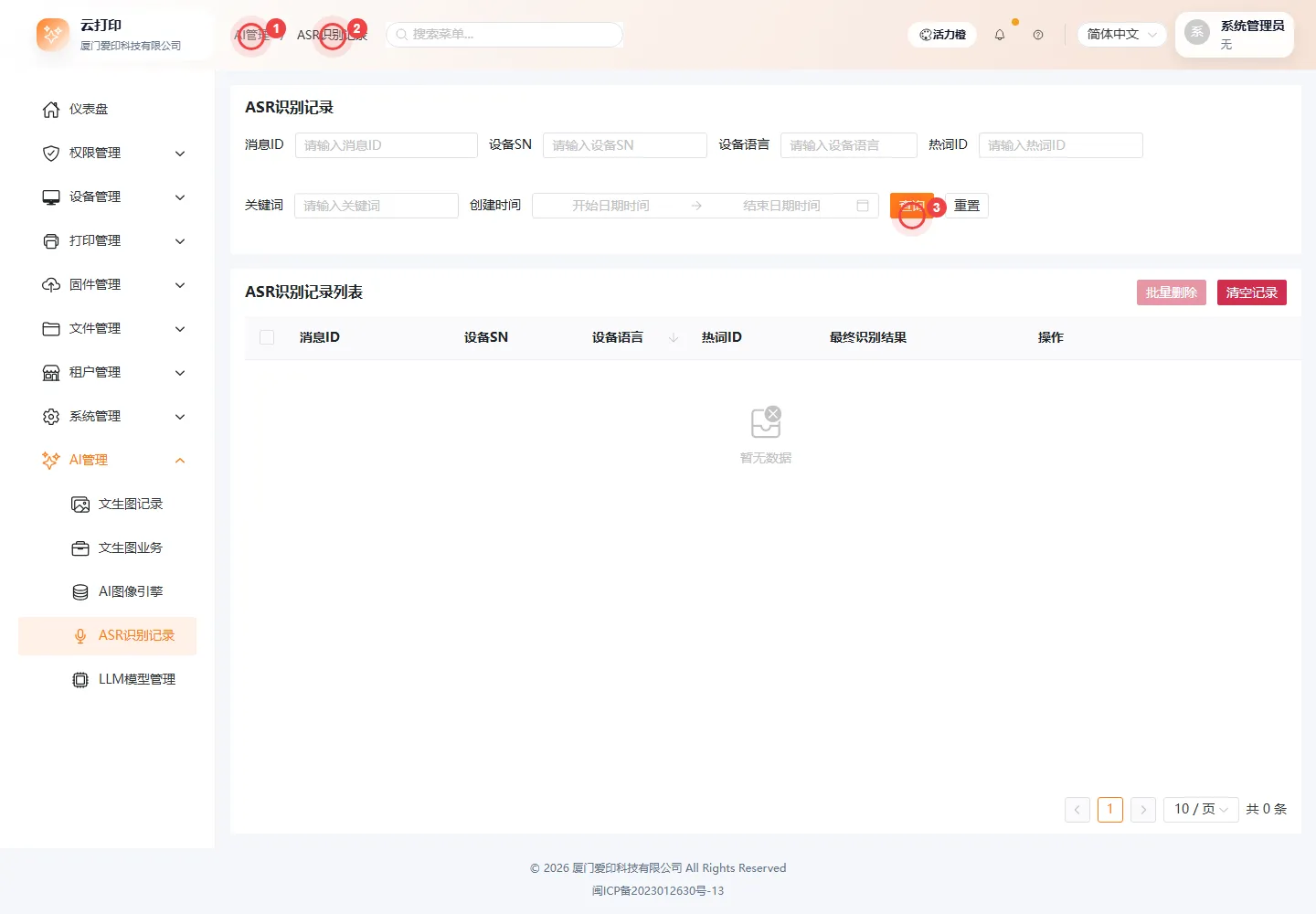The width and height of the screenshot is (1316, 914).
Task: Click the 云打印 app logo icon
Action: (x=53, y=35)
